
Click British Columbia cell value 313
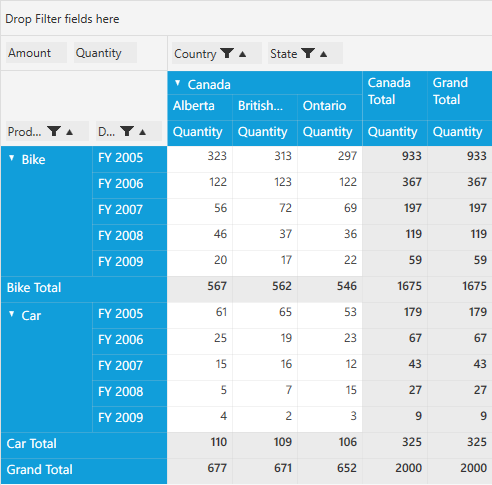pos(265,159)
